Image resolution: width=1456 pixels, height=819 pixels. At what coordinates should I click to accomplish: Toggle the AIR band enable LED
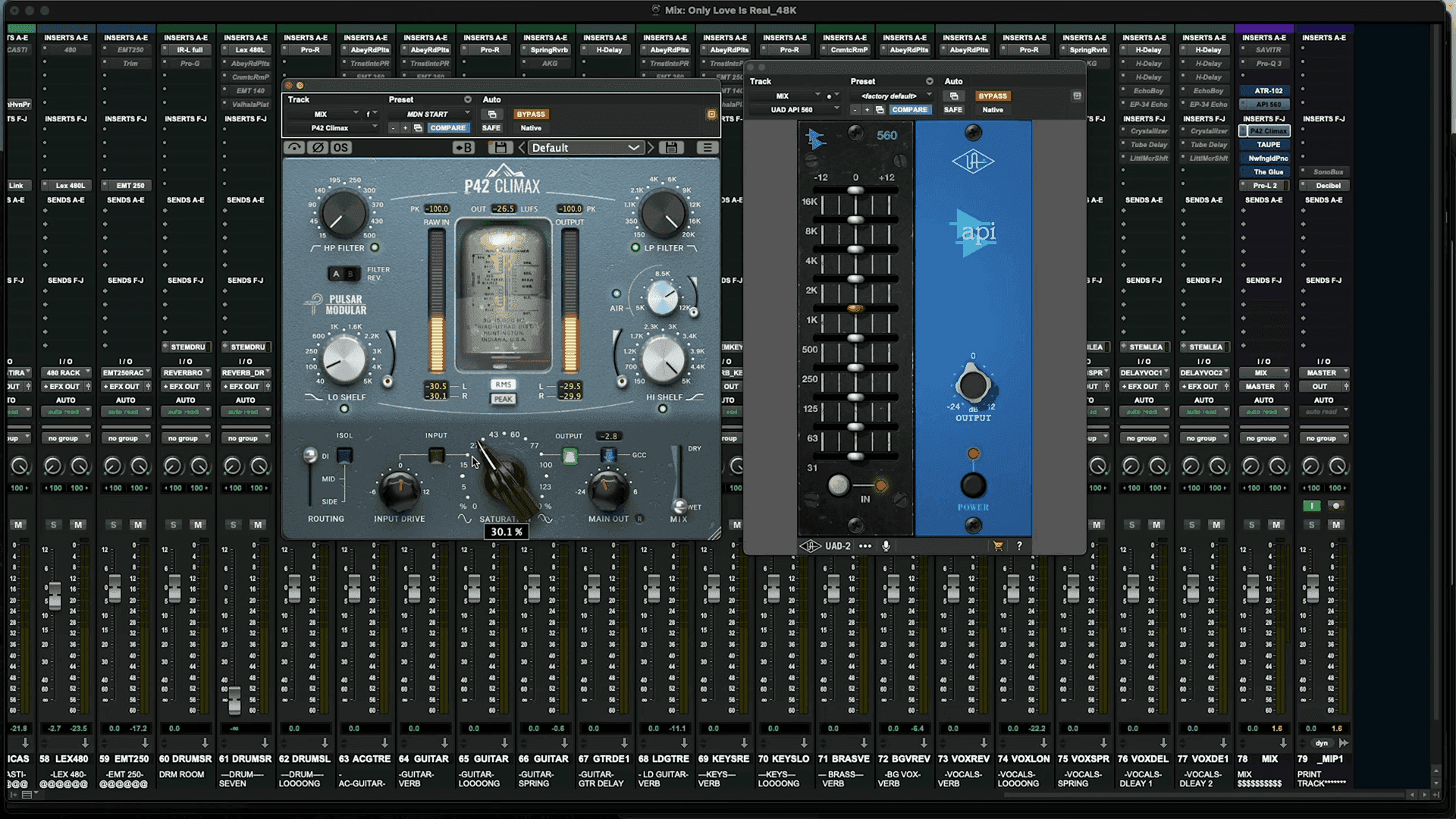(x=616, y=294)
